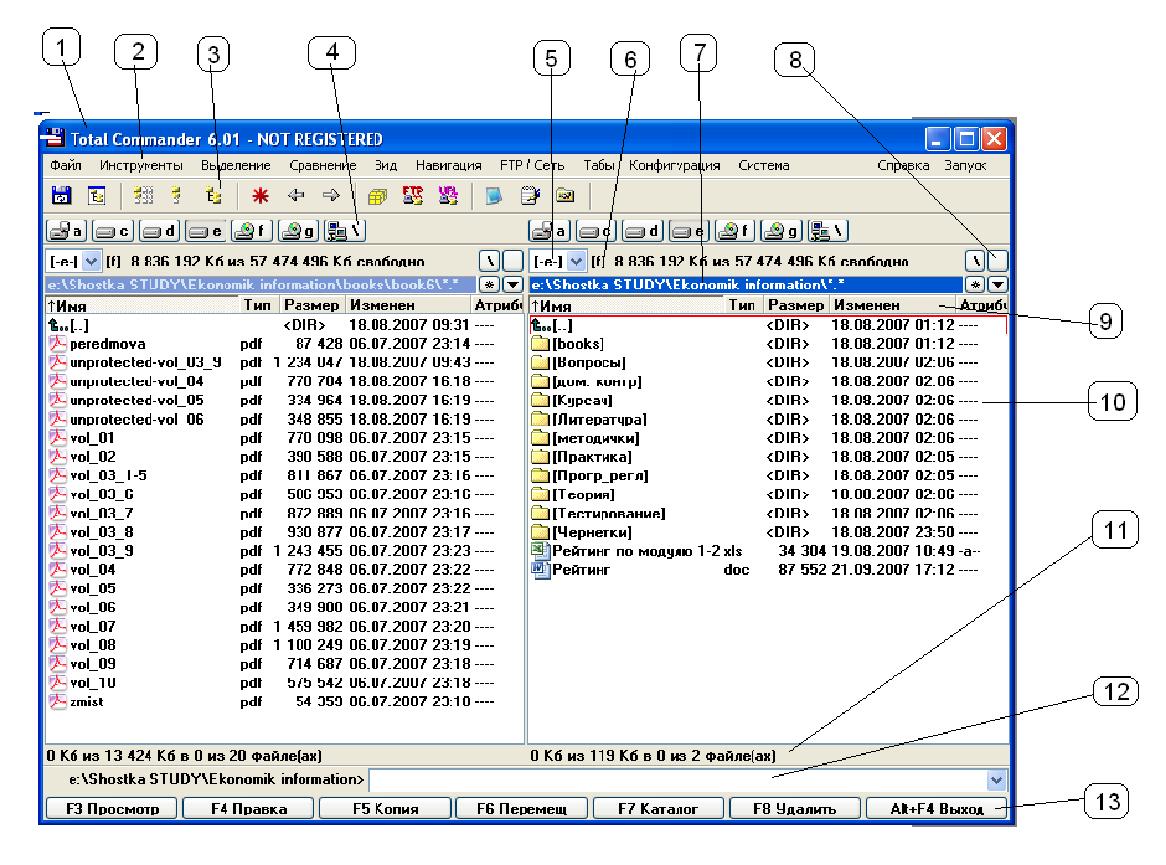Viewport: 1166px width, 865px height.
Task: Go forward with the right arrow icon
Action: click(330, 196)
